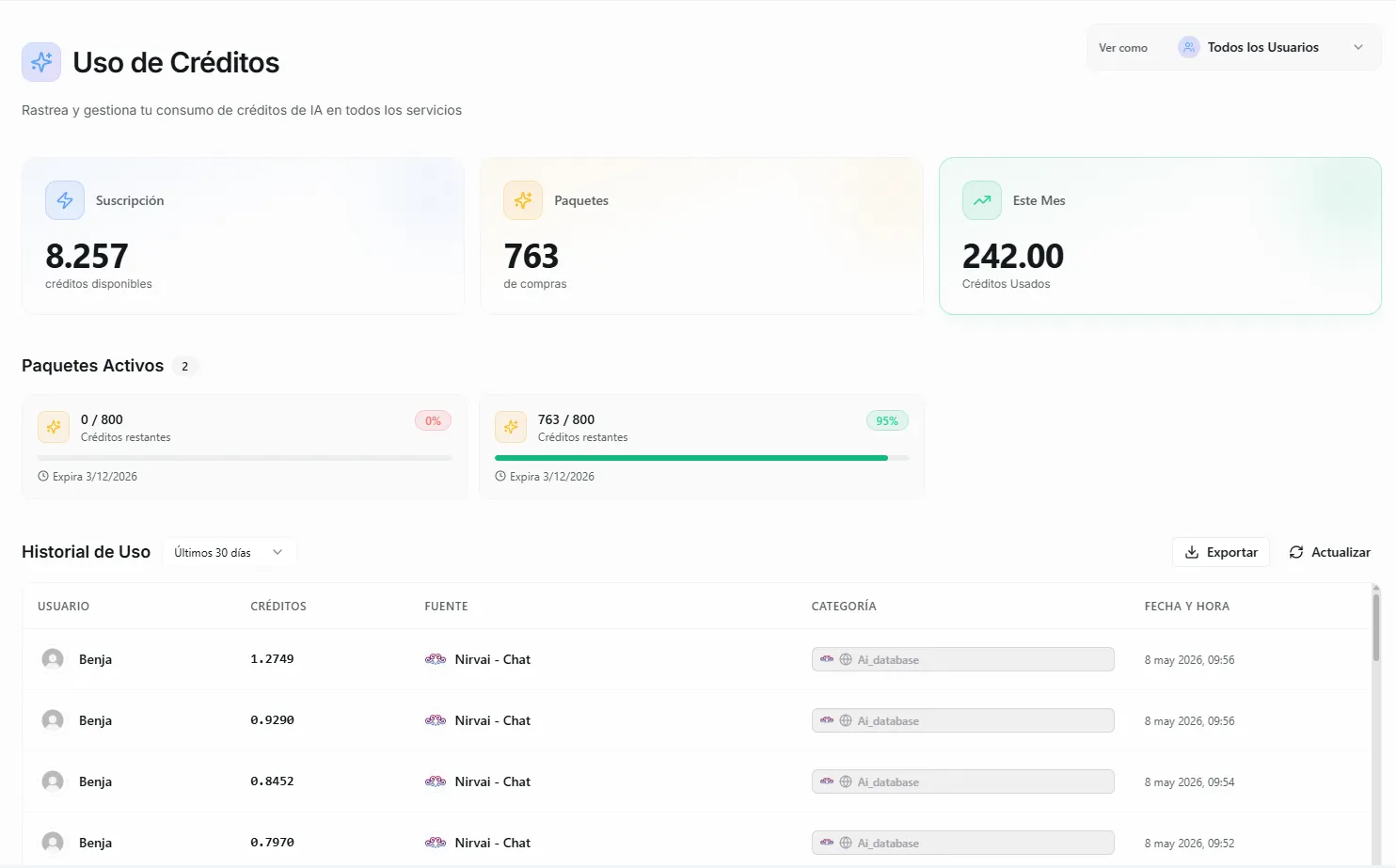Click the trending arrow Este Mes icon
Screen dimensions: 1396x868
(982, 200)
